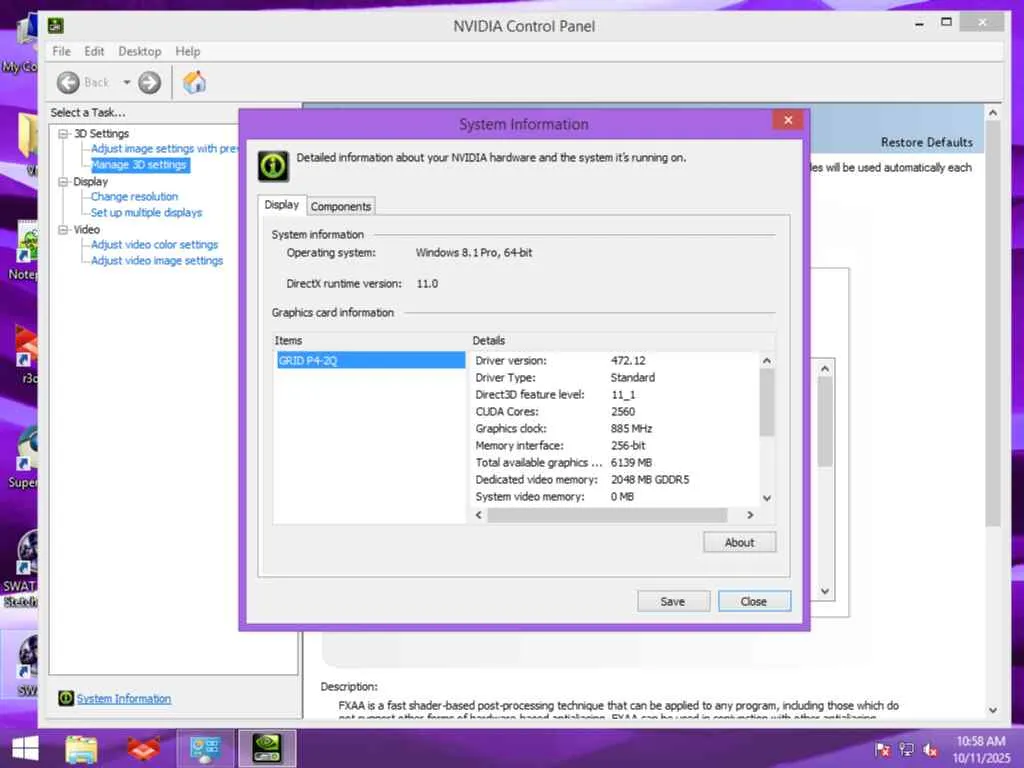The width and height of the screenshot is (1024, 768).
Task: Click the Details column header
Action: click(x=622, y=341)
